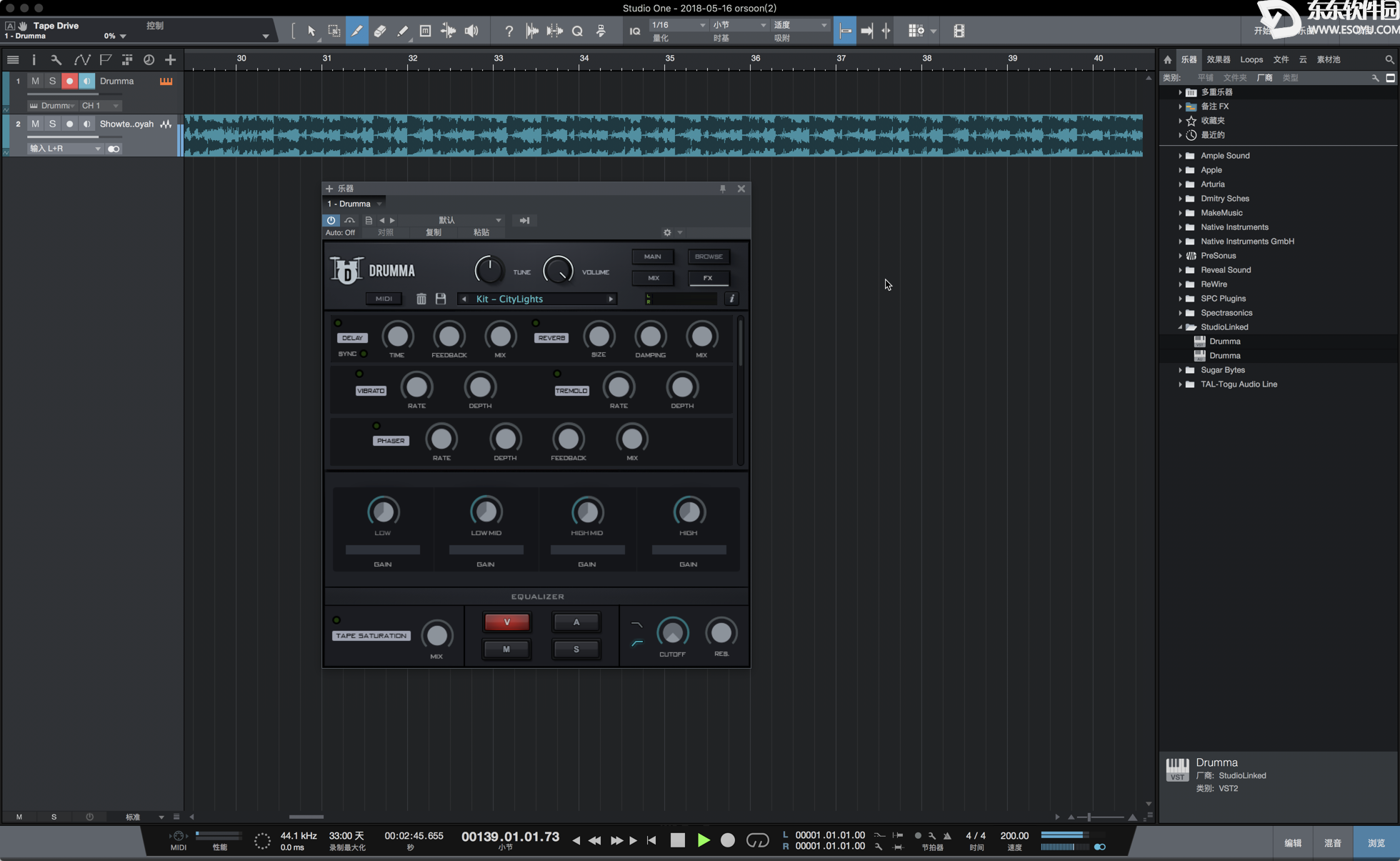The height and width of the screenshot is (861, 1400).
Task: Expand the Sugar Bytes folder
Action: [1180, 369]
